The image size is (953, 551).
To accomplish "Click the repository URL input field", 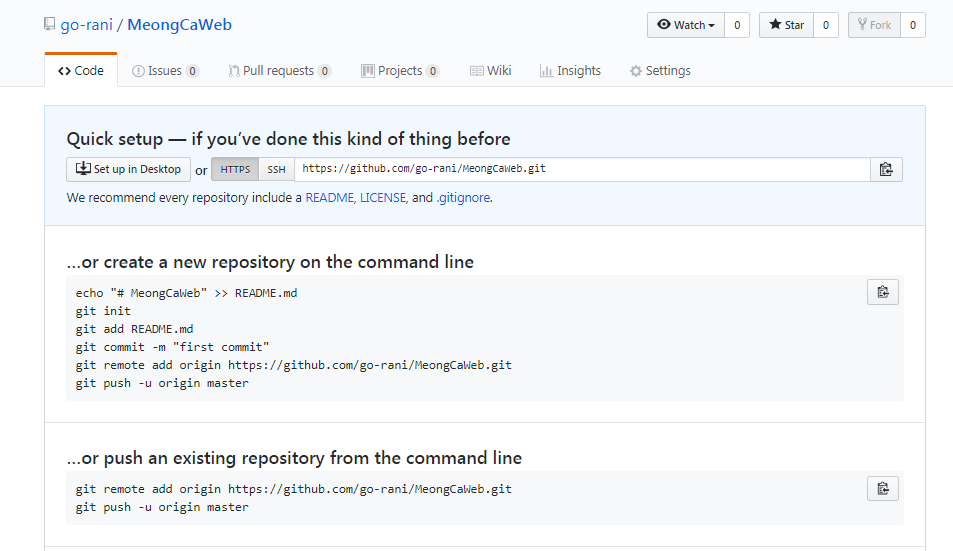I will coord(582,169).
